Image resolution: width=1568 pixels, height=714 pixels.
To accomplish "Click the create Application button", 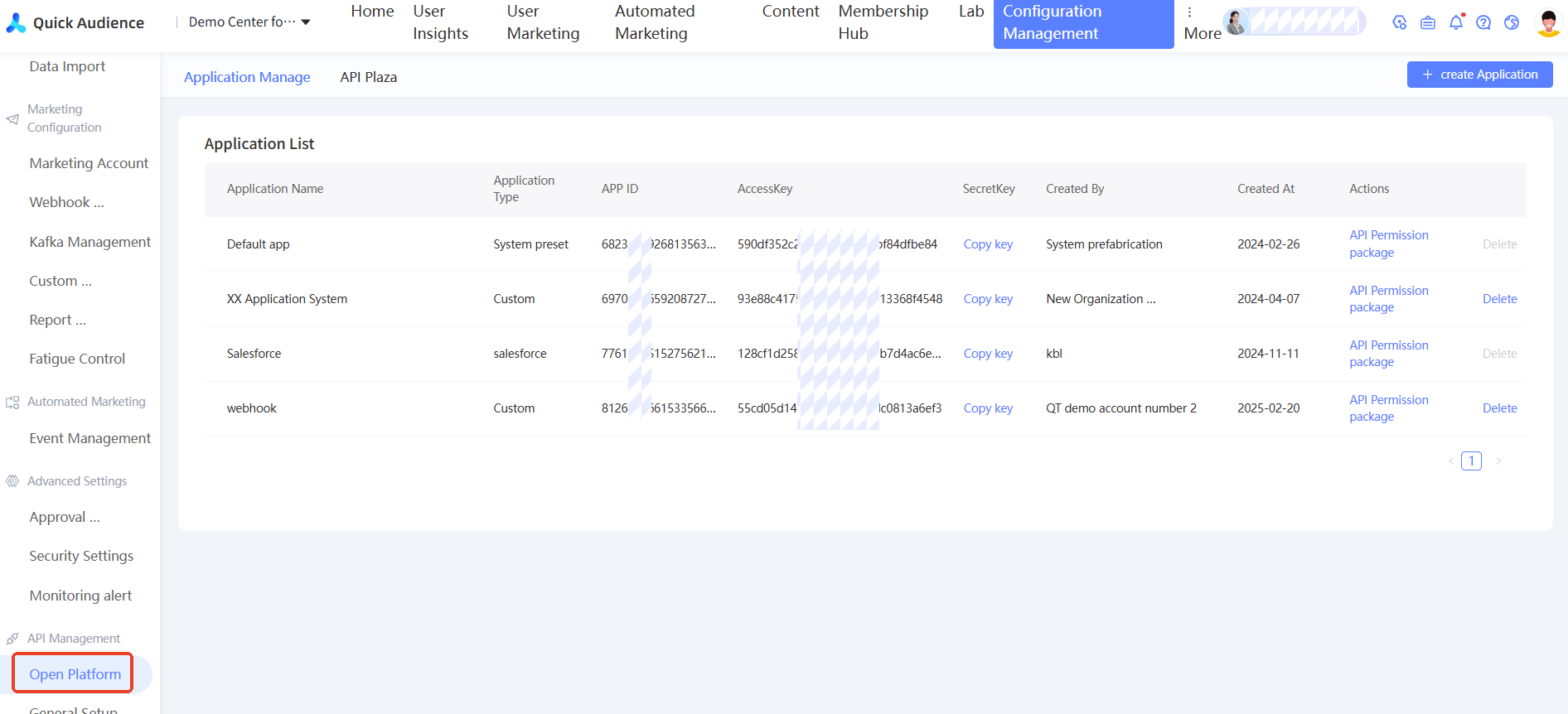I will [x=1479, y=75].
